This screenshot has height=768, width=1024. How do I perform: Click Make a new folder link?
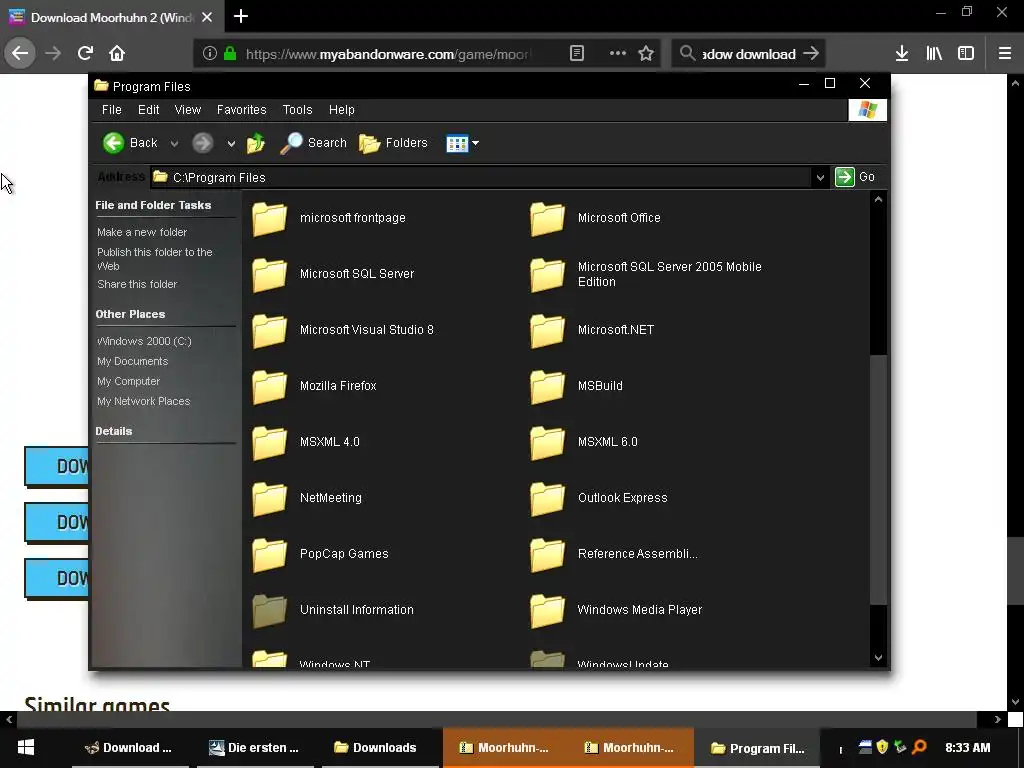[142, 232]
